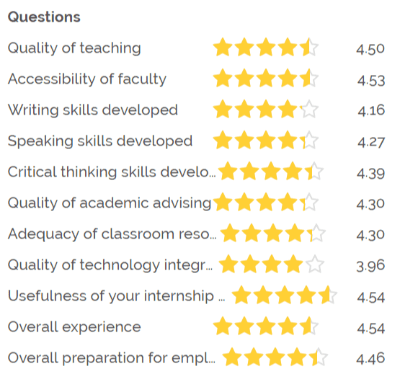This screenshot has height=374, width=400.
Task: Click half-filled fifth star for Accessibility of faculty
Action: coord(309,78)
